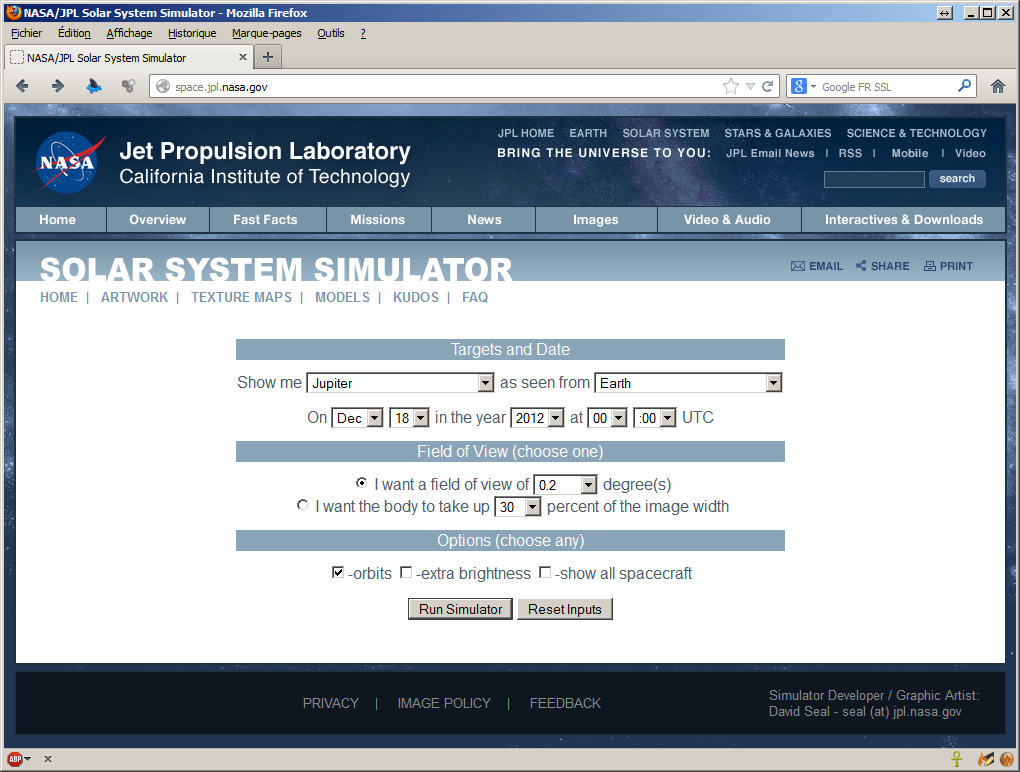Image resolution: width=1020 pixels, height=772 pixels.
Task: Open the year dropdown showing 2012
Action: pos(537,418)
